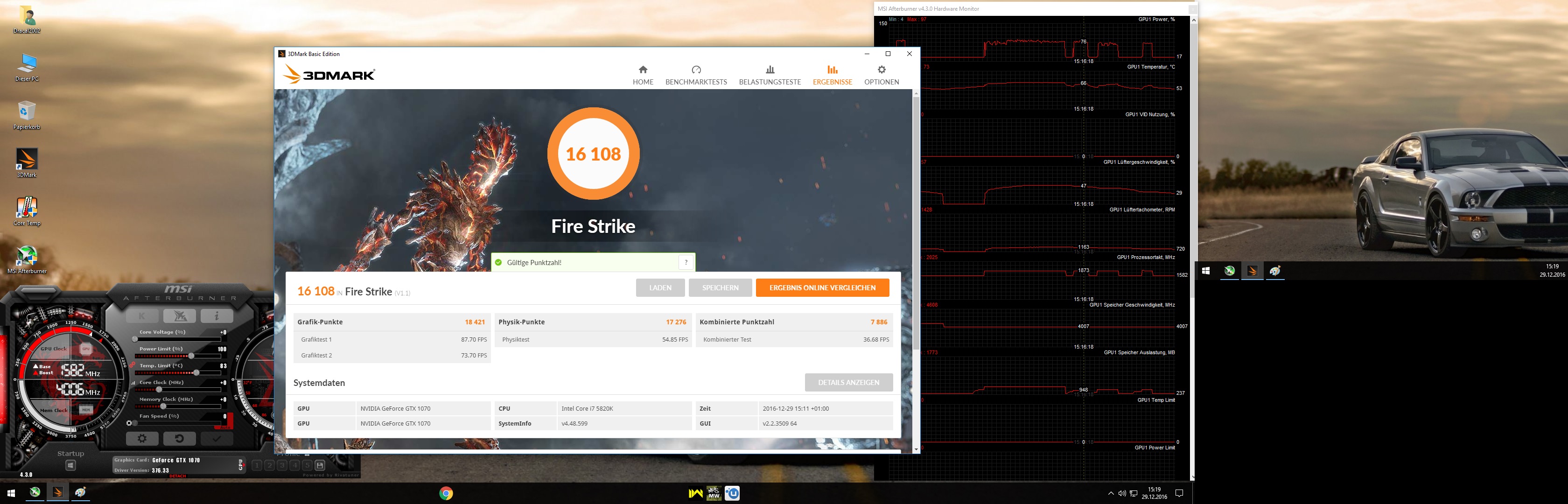Click the reset to defaults icon
The image size is (1568, 504).
(x=179, y=438)
